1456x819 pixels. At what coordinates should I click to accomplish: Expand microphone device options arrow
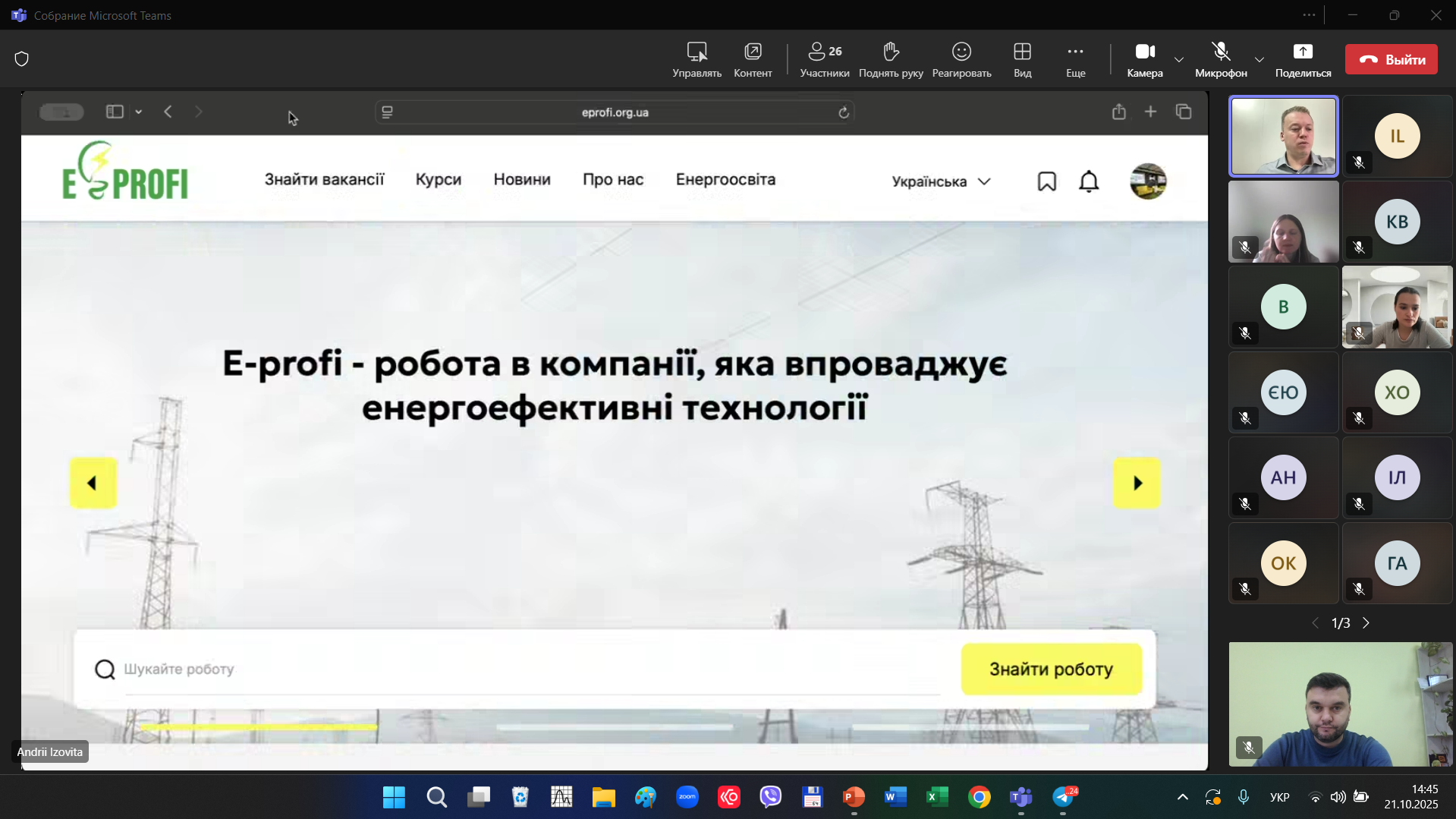tap(1259, 59)
